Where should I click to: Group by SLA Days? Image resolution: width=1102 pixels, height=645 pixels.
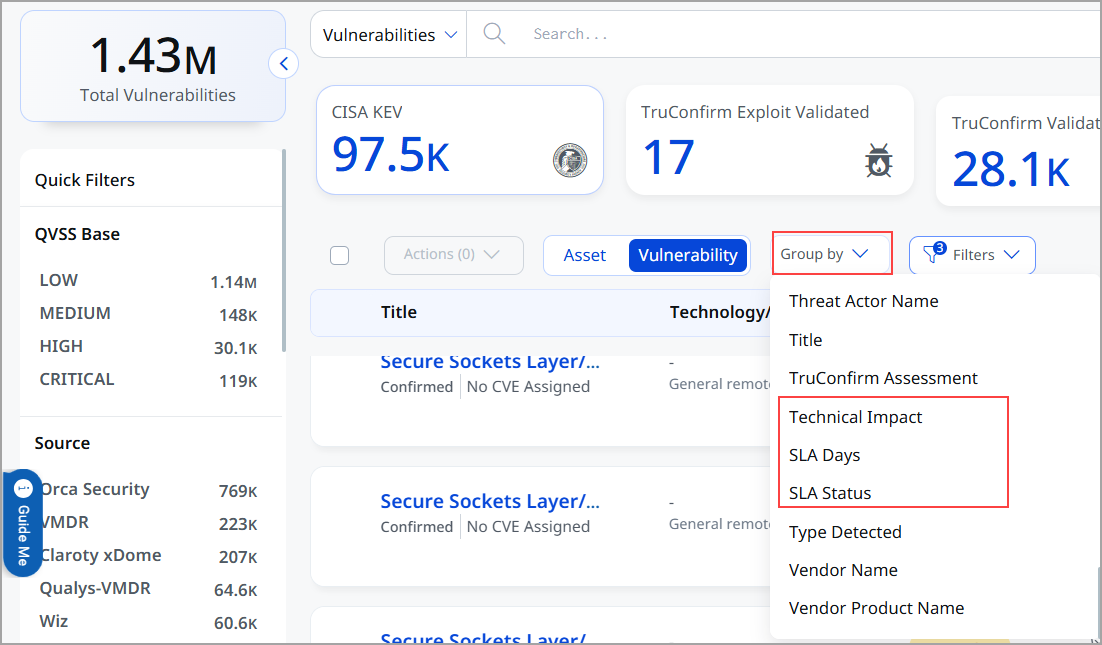click(x=824, y=455)
